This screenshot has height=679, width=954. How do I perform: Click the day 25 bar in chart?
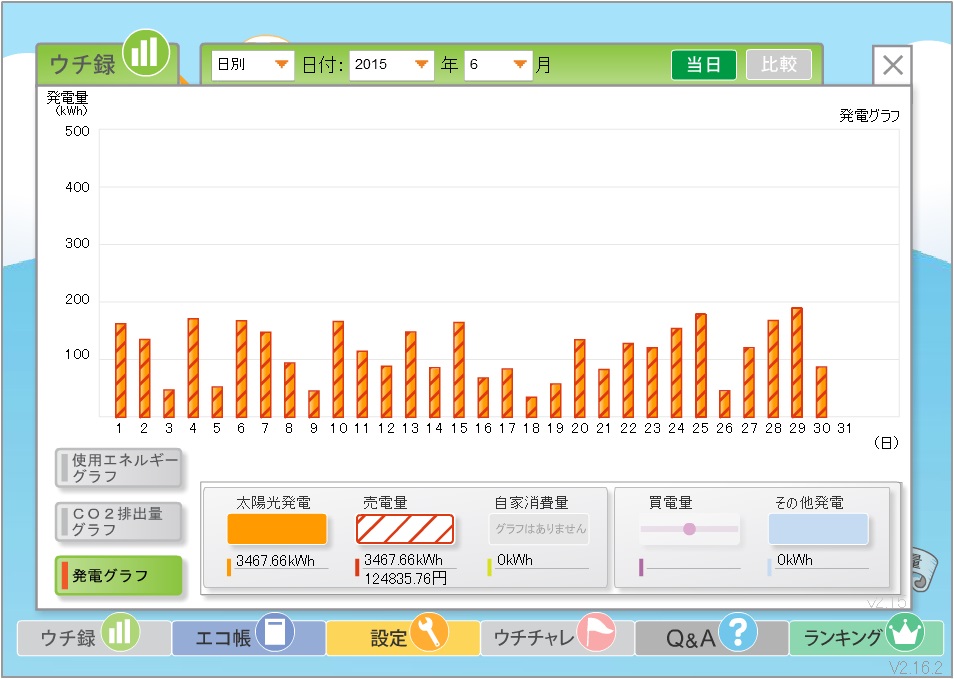[700, 365]
